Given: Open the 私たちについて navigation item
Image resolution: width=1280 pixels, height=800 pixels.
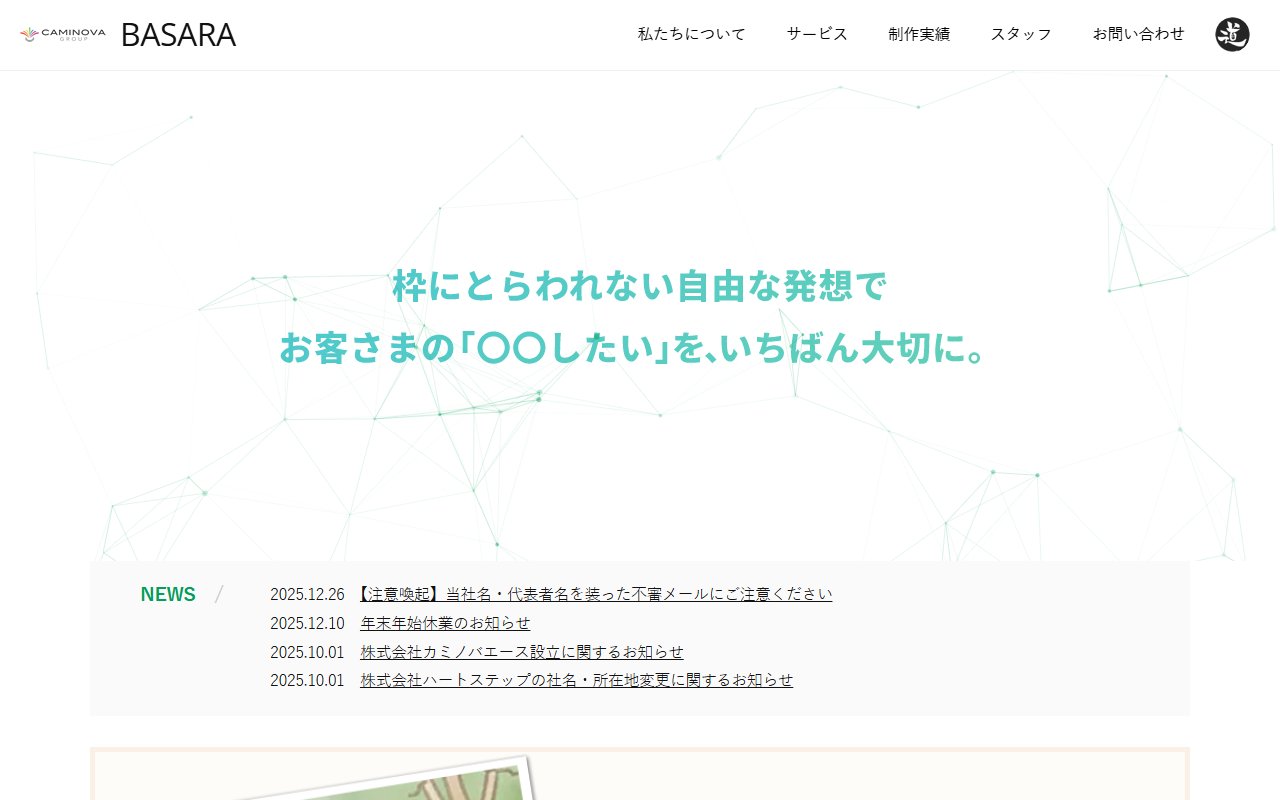Looking at the screenshot, I should click(x=691, y=34).
